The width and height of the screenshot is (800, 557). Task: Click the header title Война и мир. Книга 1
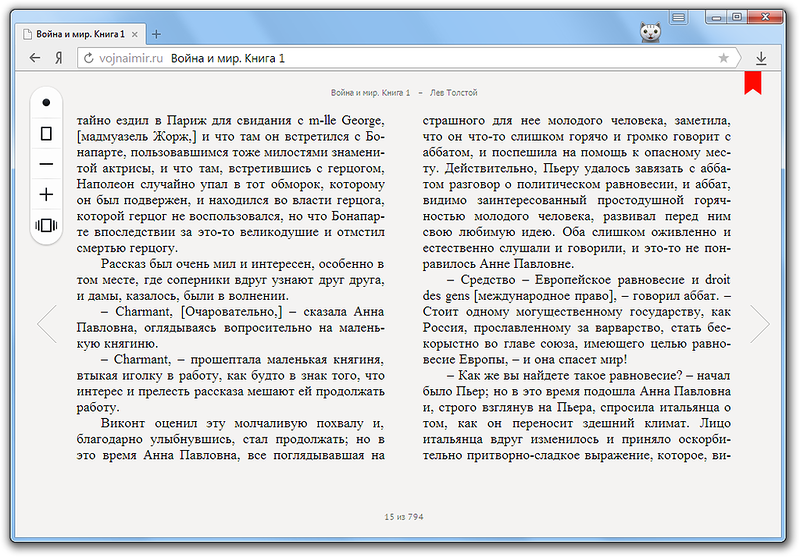(x=370, y=92)
